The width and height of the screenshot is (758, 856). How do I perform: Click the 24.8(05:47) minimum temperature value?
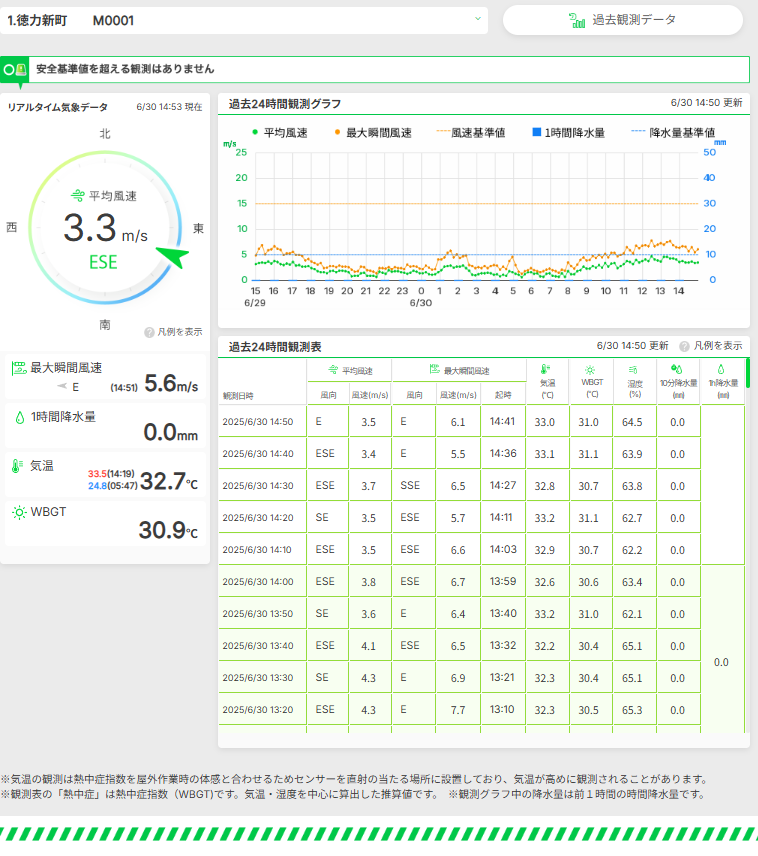coord(112,485)
